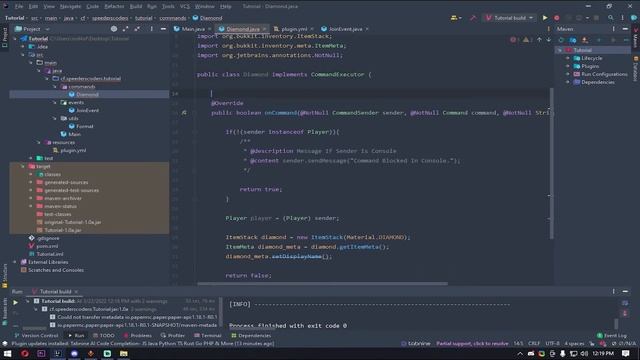Click the Windows Start button
Viewport: 640px width, 360px height.
click(x=7, y=353)
